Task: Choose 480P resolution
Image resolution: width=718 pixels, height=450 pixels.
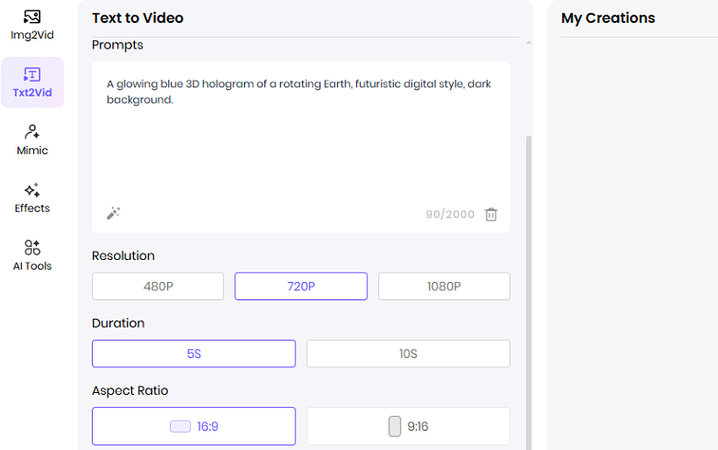Action: click(x=158, y=287)
